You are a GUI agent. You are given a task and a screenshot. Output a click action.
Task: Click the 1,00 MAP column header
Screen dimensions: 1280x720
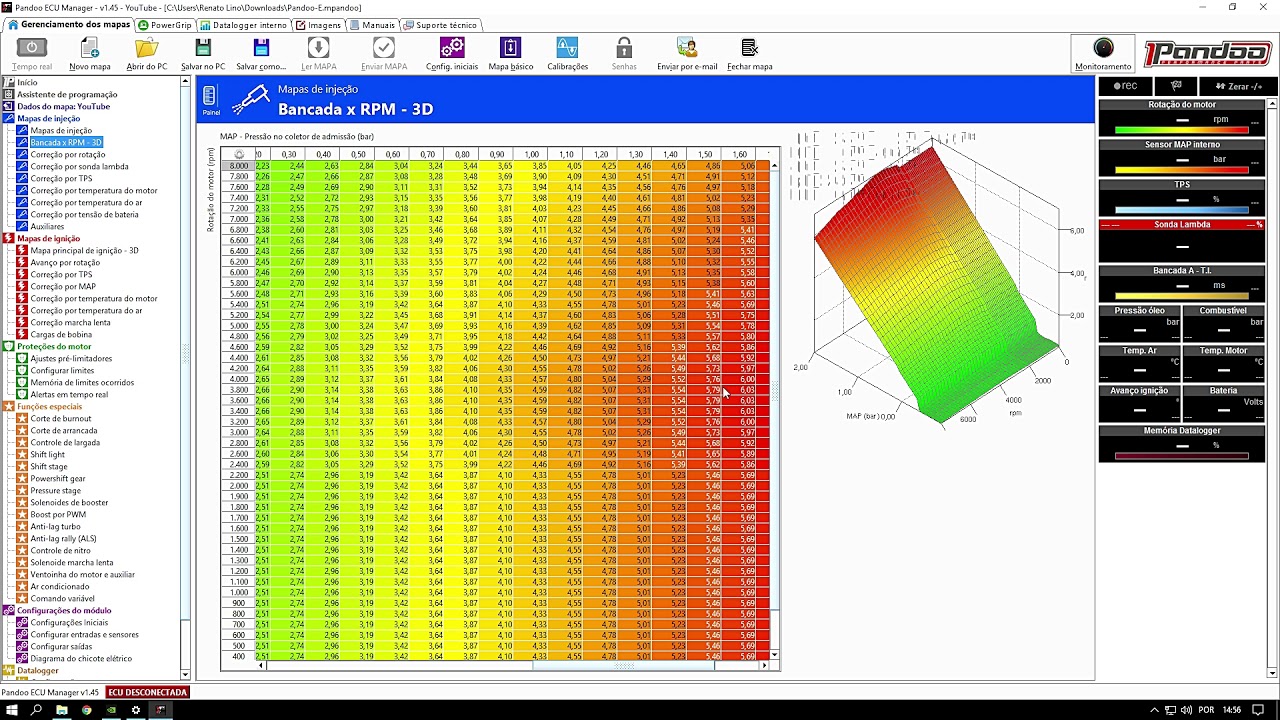tap(532, 154)
